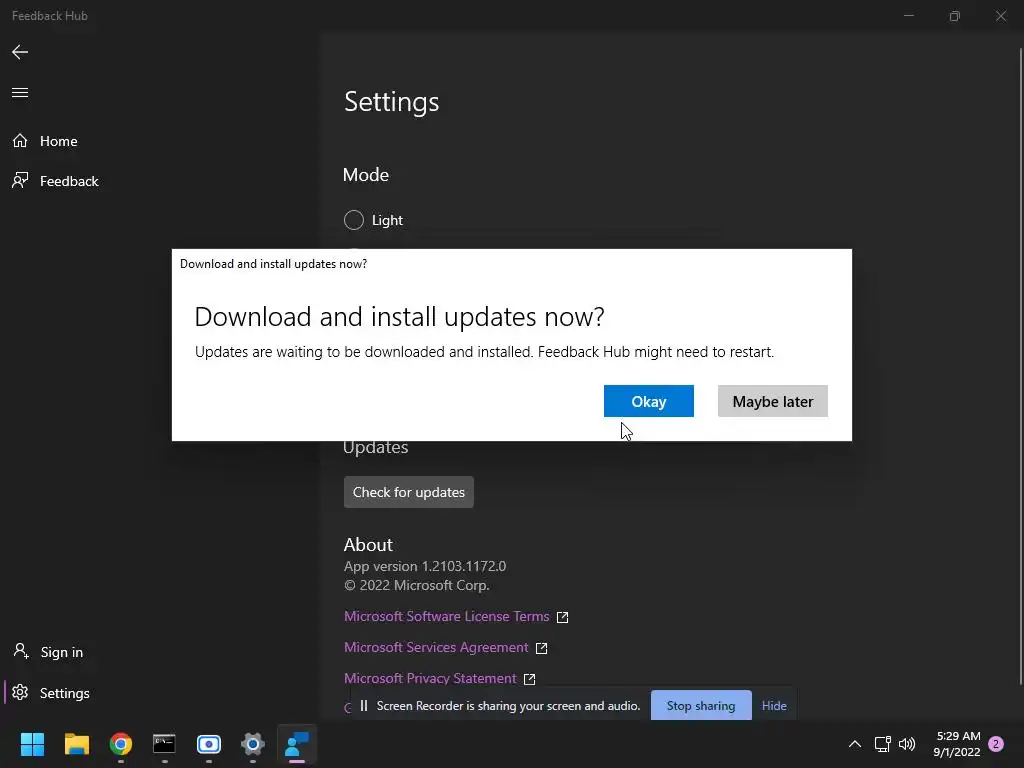Click the App version 1.2103.1172.0 text
Image resolution: width=1024 pixels, height=768 pixels.
pyautogui.click(x=425, y=566)
